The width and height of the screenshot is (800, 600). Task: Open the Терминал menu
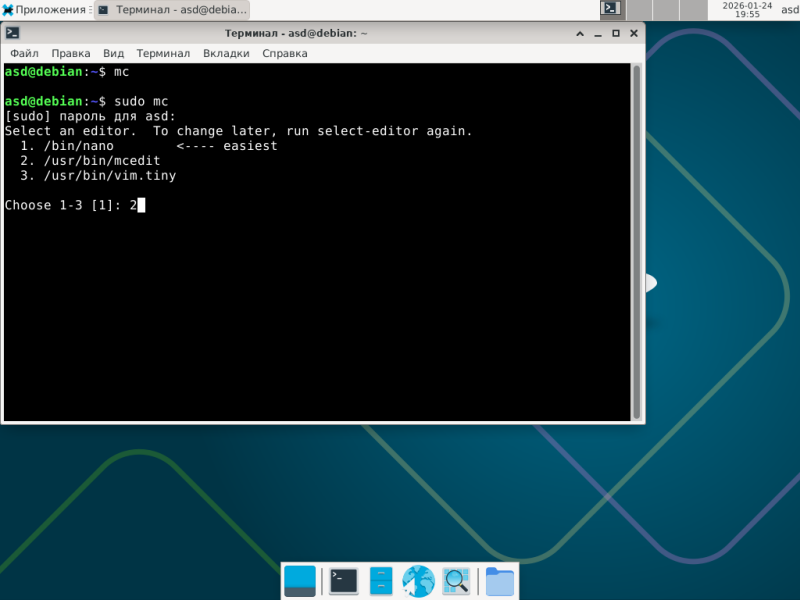click(x=163, y=54)
